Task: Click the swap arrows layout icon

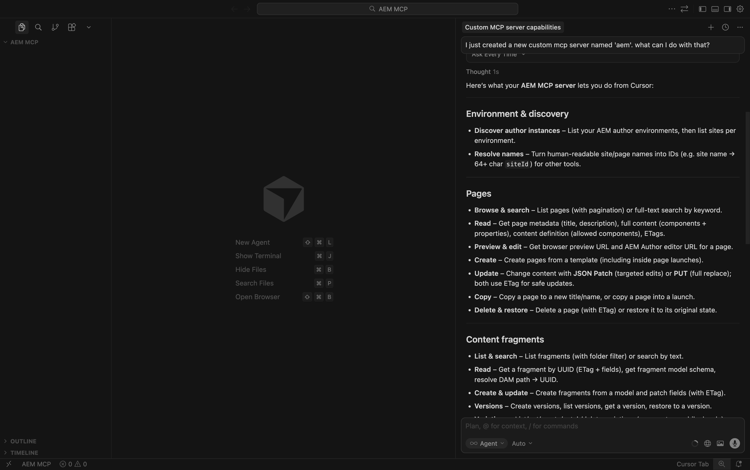Action: tap(684, 9)
